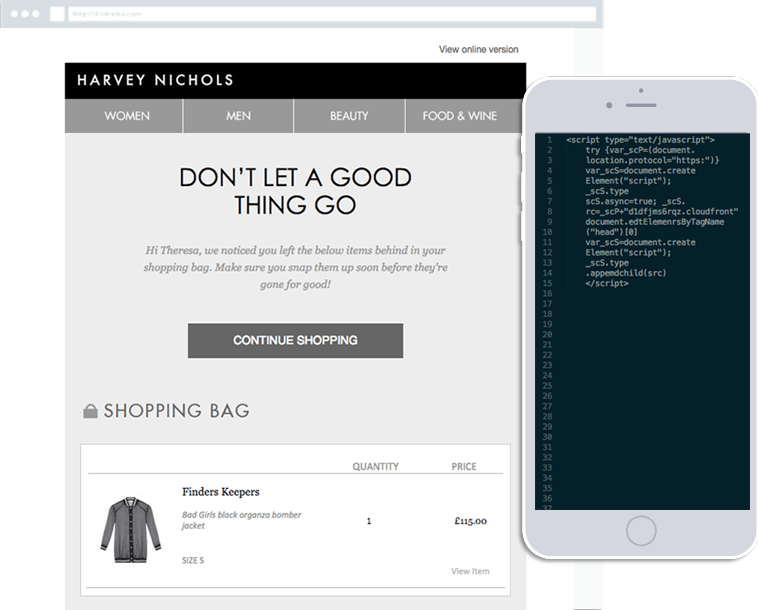Click the browser address bar

click(332, 14)
